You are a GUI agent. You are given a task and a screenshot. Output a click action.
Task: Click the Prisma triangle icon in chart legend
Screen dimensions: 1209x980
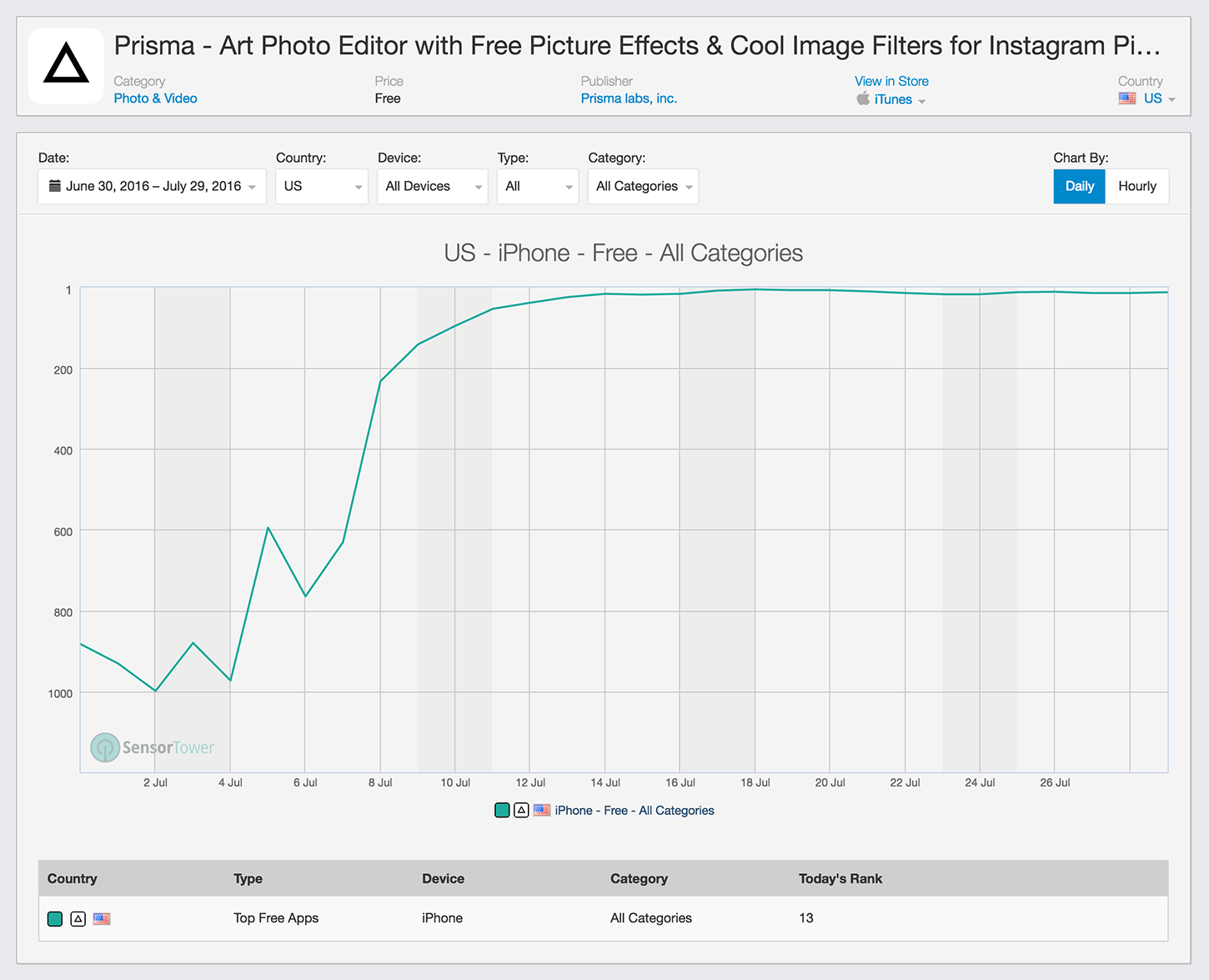pyautogui.click(x=521, y=810)
